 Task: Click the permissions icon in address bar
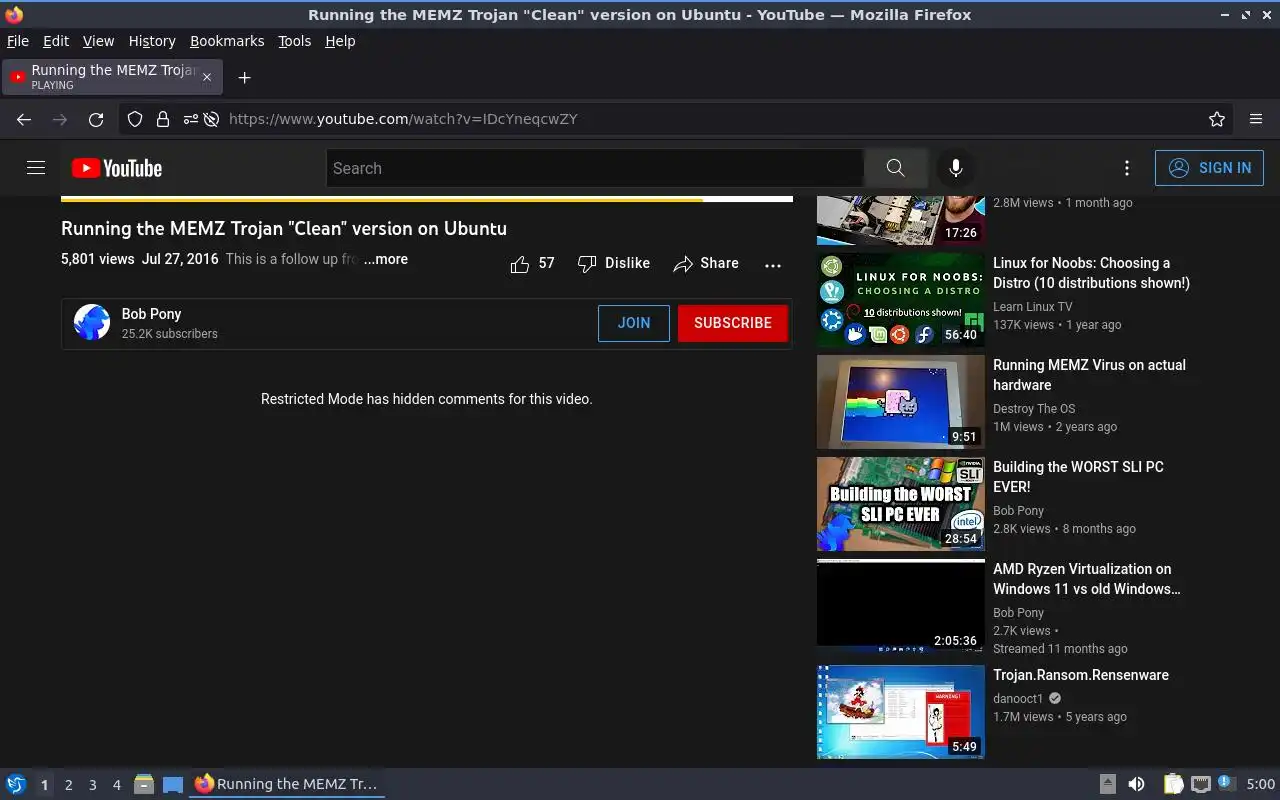(190, 119)
